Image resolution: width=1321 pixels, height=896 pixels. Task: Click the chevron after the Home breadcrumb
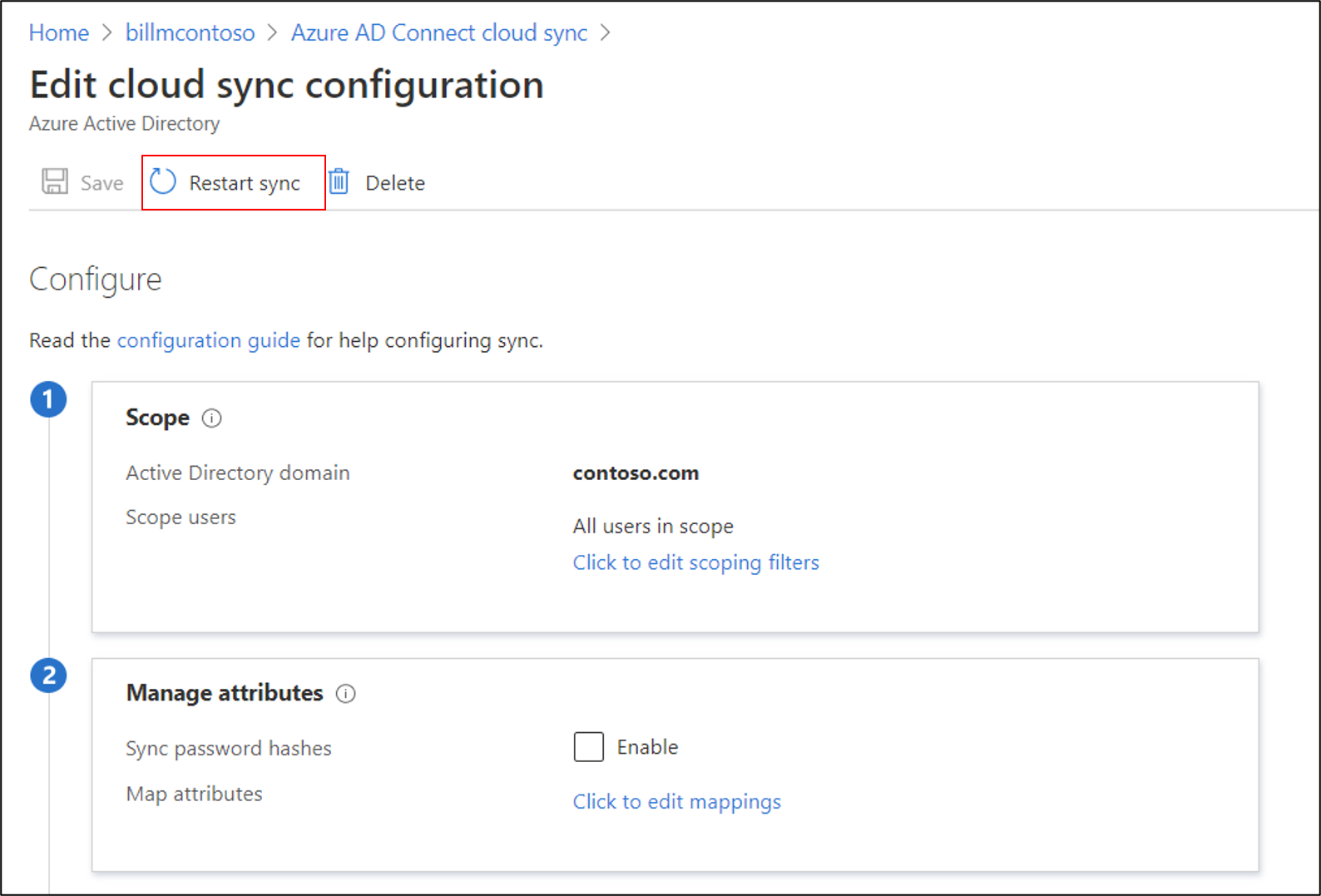[x=107, y=32]
